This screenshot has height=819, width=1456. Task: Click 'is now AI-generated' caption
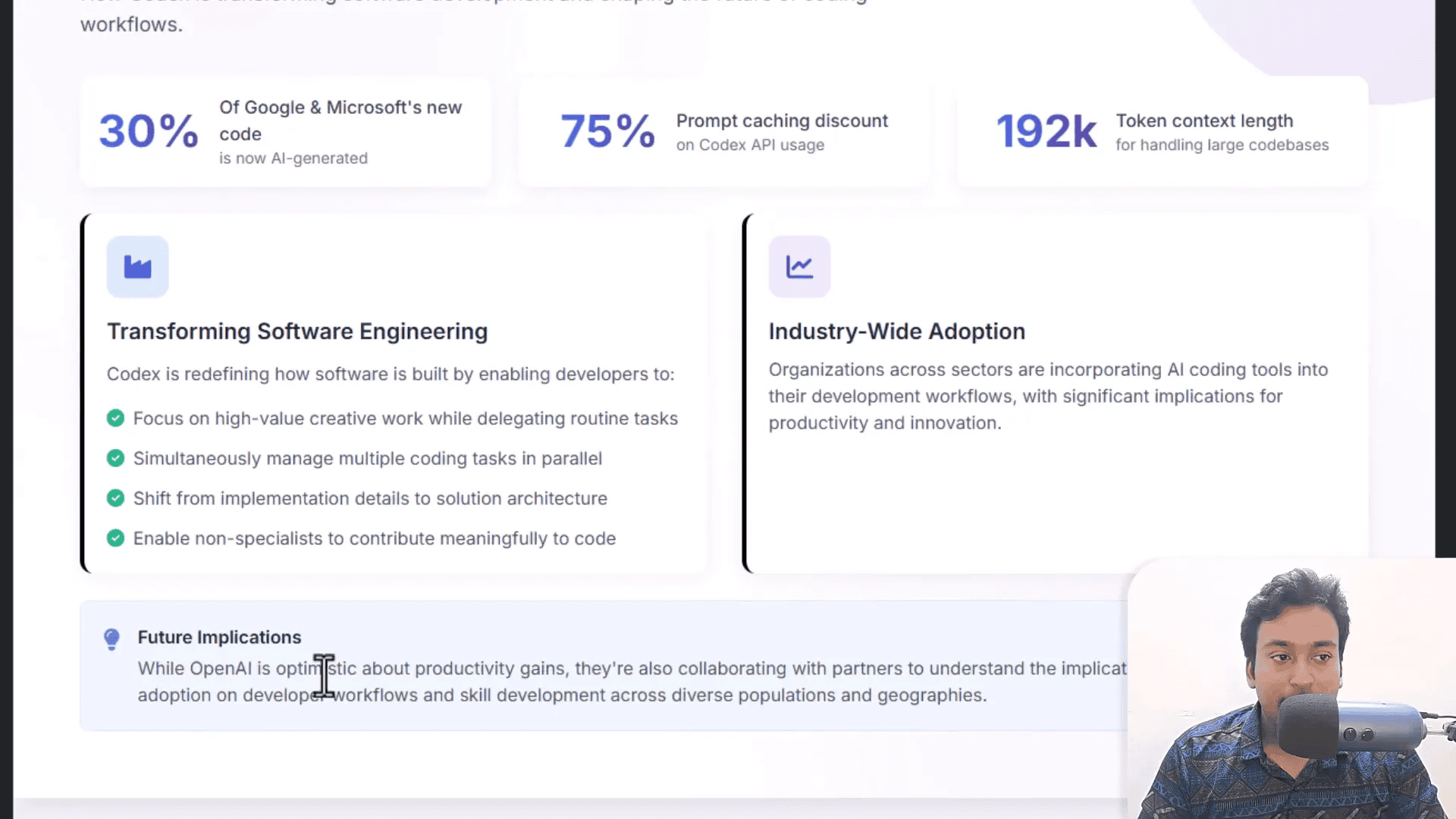[x=293, y=158]
